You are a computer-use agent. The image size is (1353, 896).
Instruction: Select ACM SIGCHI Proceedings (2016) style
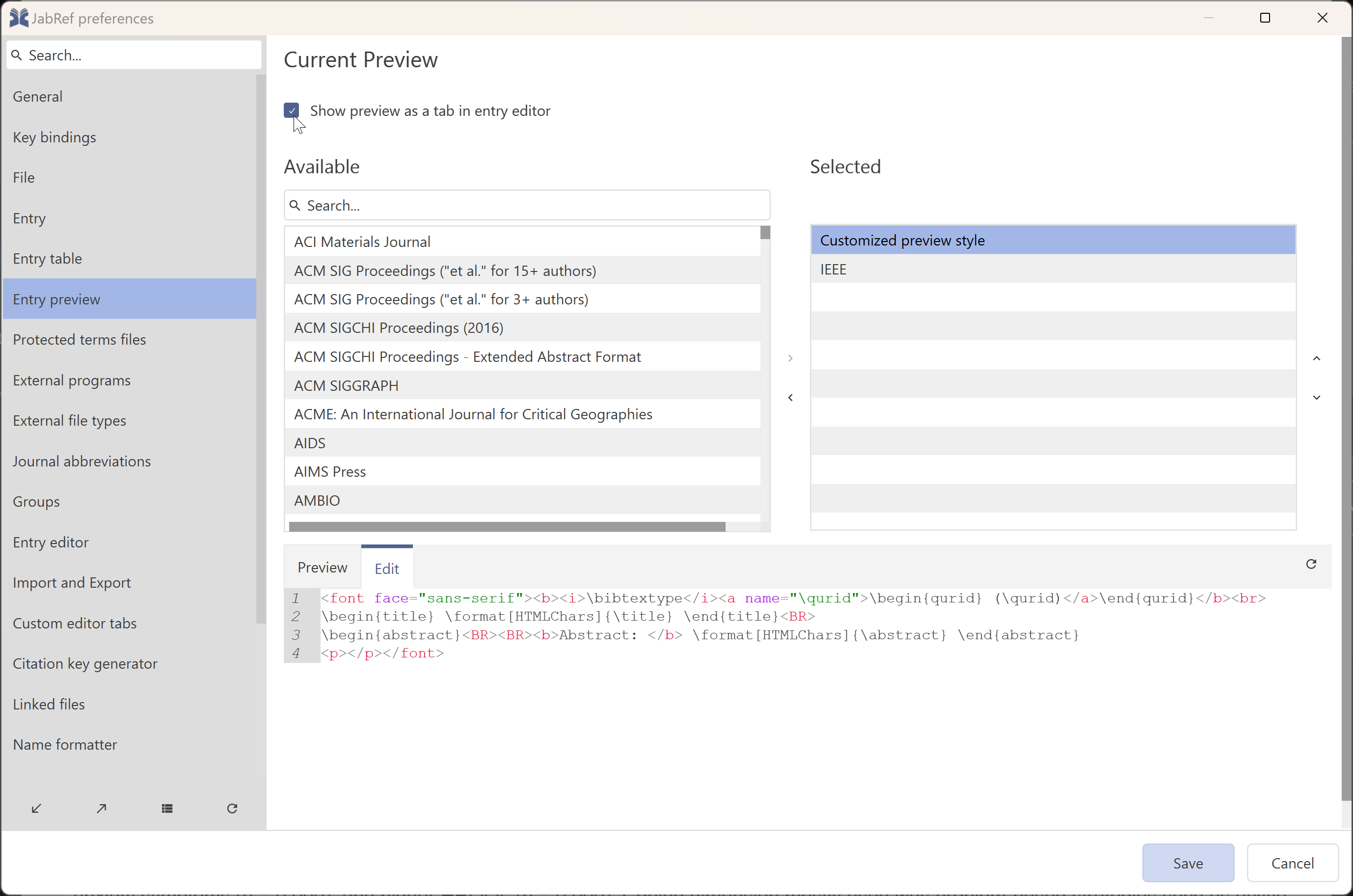523,328
